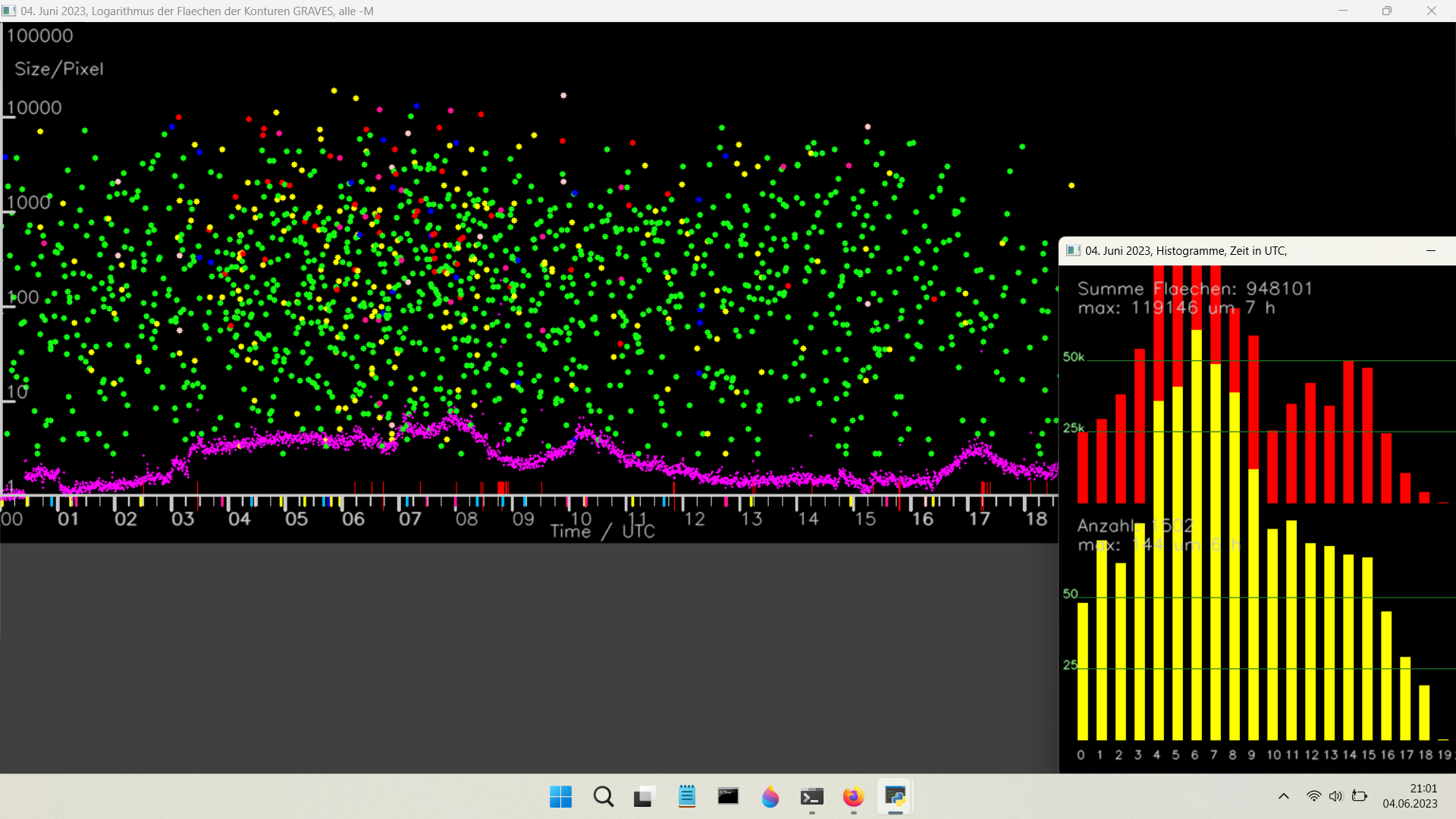Click the histogram x-axis label '5'
The height and width of the screenshot is (819, 1456).
(x=1175, y=755)
